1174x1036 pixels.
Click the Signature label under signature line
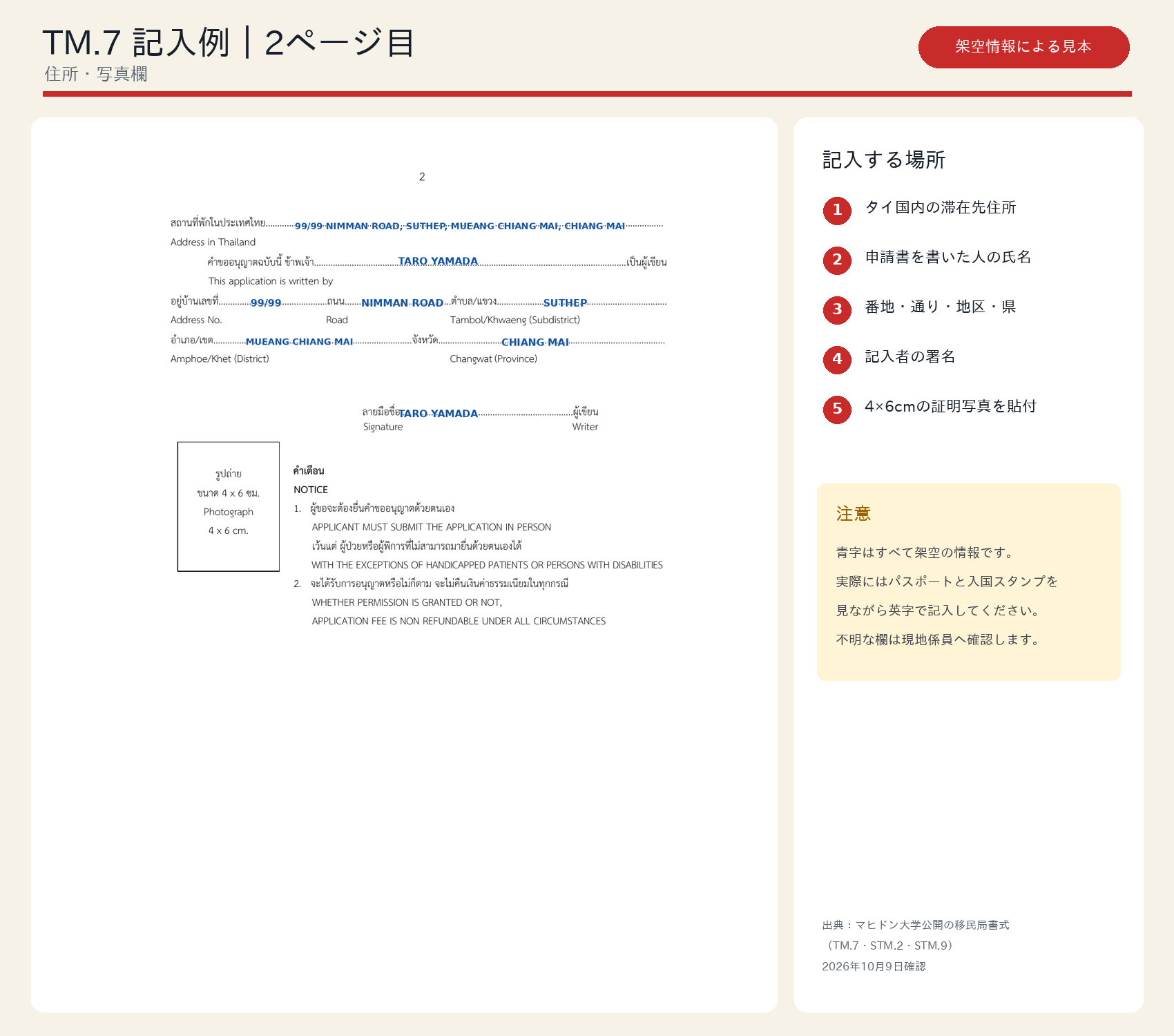(383, 427)
